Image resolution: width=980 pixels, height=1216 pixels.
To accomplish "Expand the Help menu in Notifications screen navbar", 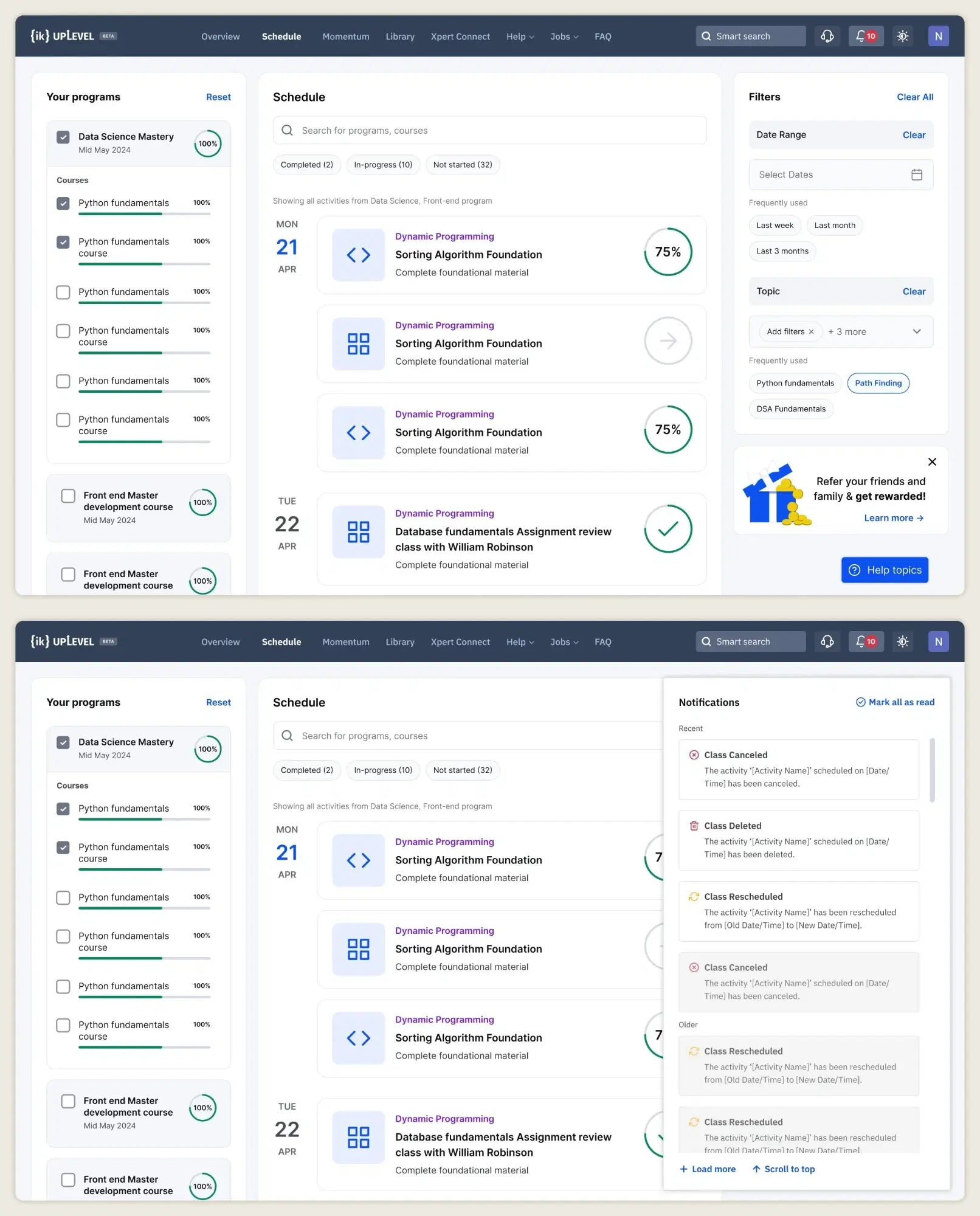I will pyautogui.click(x=520, y=642).
